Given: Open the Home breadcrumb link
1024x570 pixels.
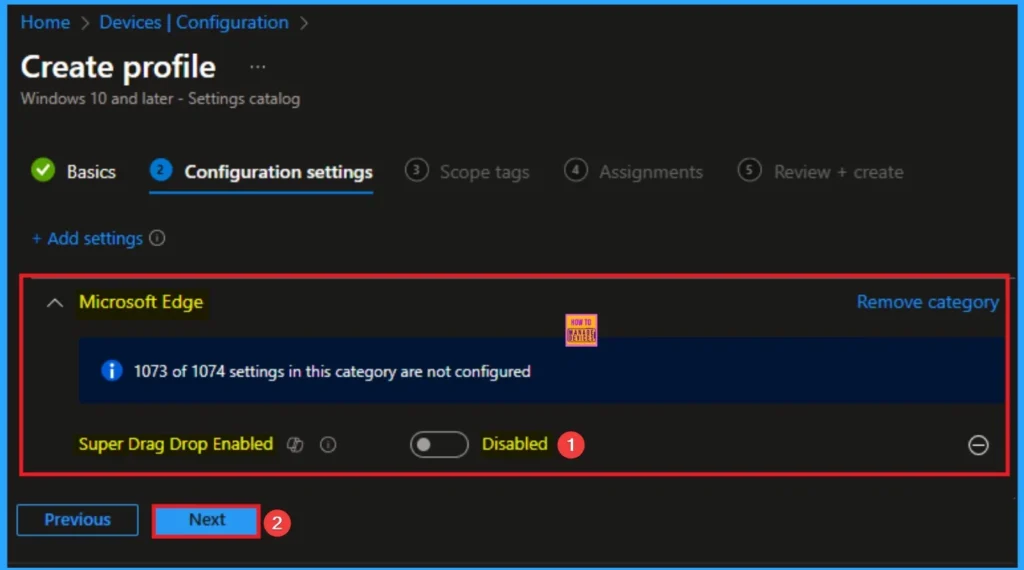Looking at the screenshot, I should pos(45,22).
